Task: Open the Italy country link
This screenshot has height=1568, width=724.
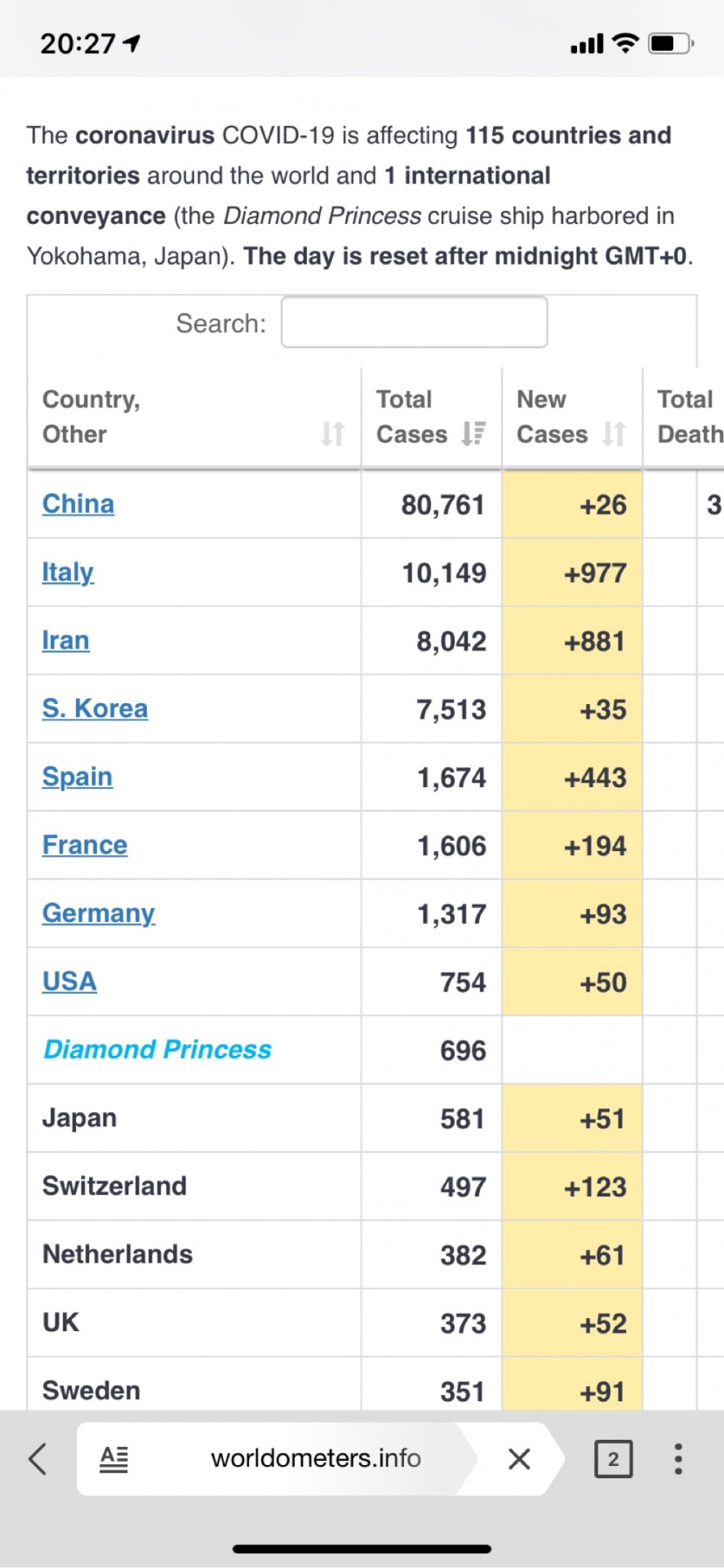Action: point(68,572)
